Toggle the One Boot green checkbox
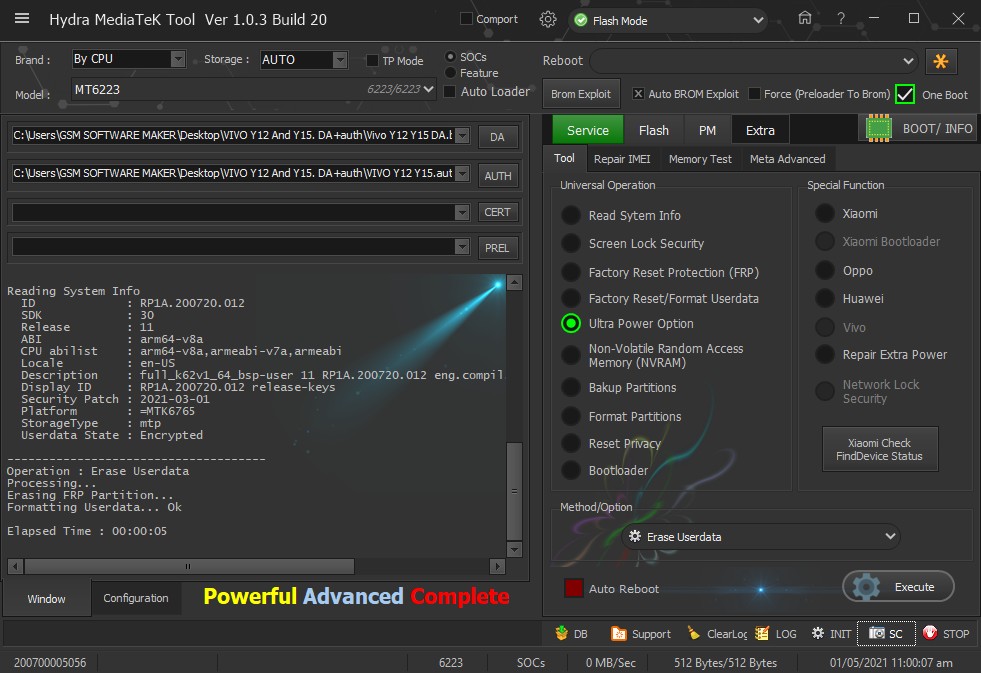This screenshot has width=981, height=673. pos(905,94)
